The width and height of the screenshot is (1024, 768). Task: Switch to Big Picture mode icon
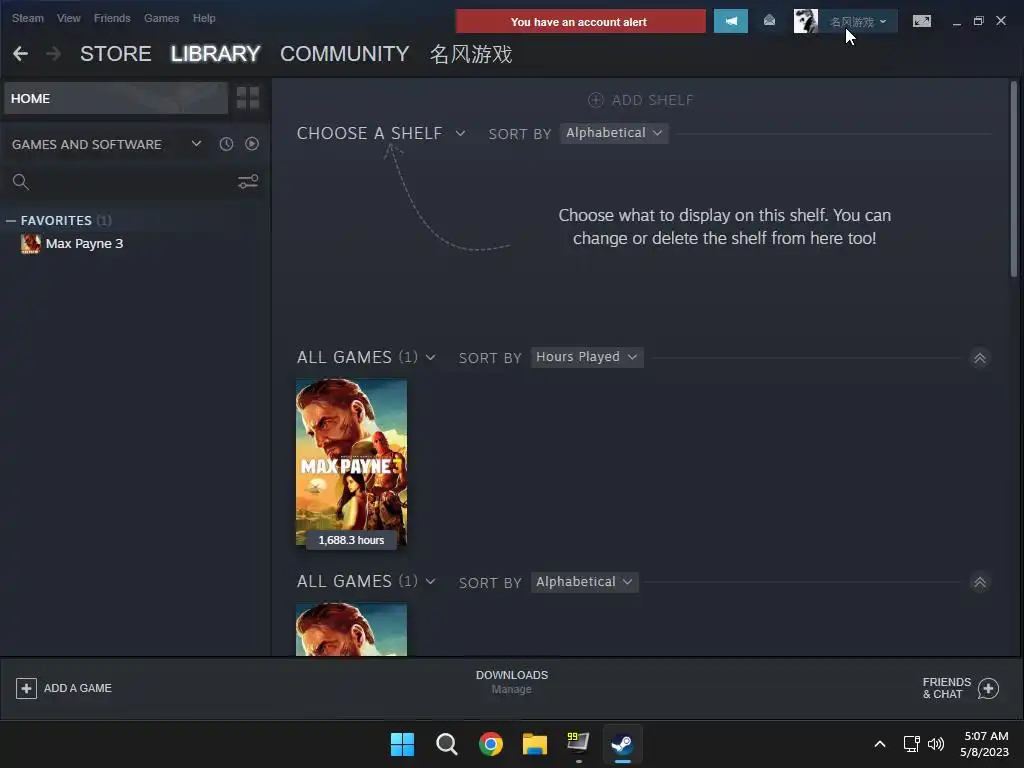click(921, 22)
